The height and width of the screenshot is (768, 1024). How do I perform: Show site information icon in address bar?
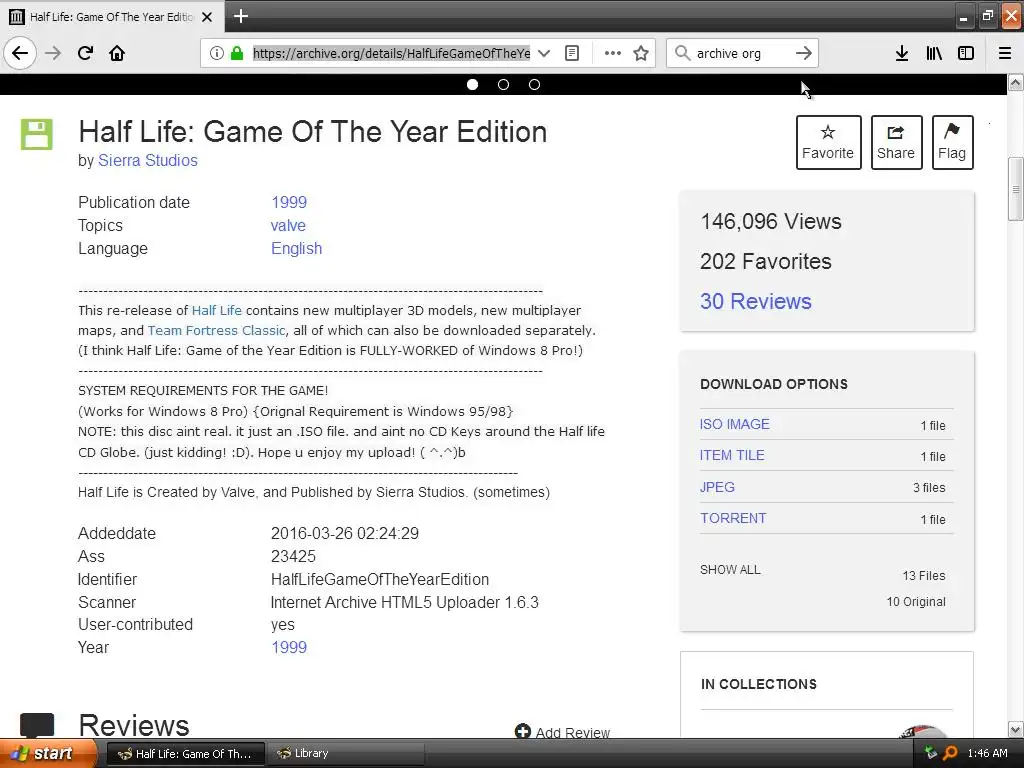click(x=217, y=53)
